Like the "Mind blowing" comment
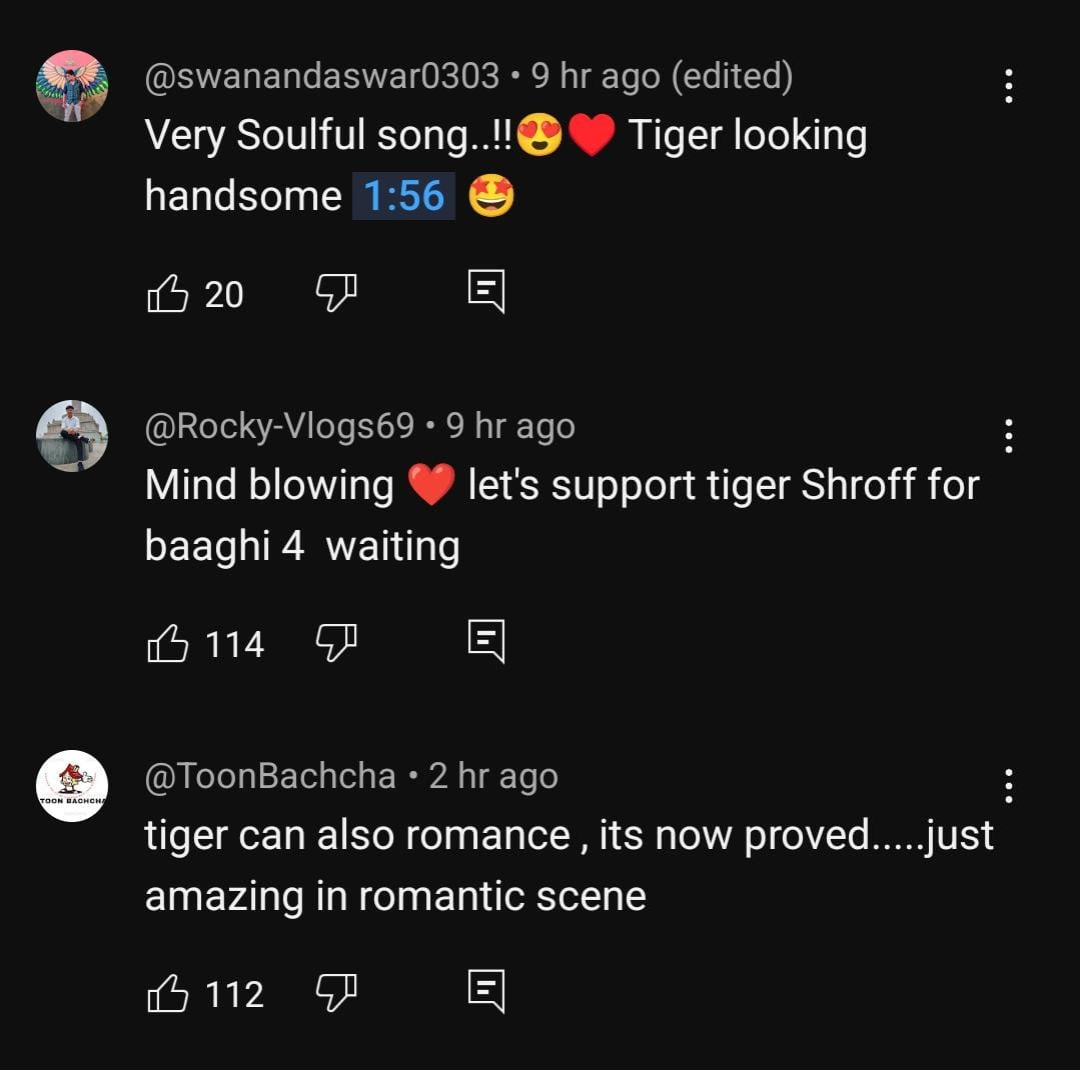The height and width of the screenshot is (1070, 1080). tap(168, 644)
